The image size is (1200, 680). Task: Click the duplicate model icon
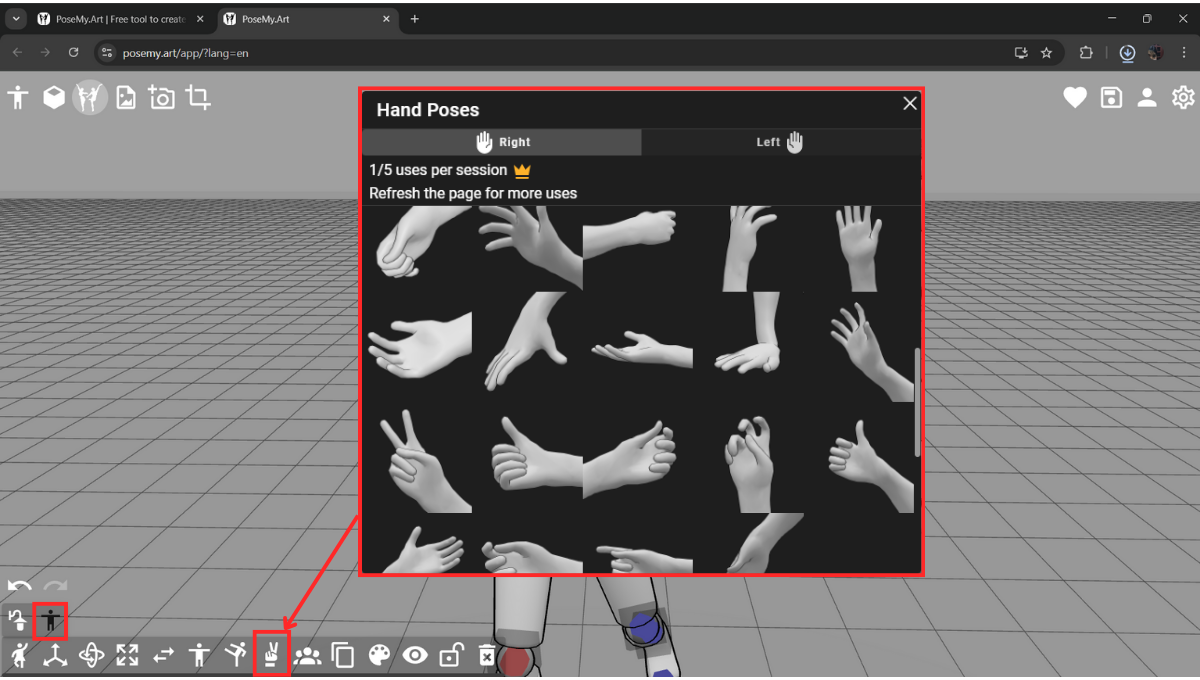pyautogui.click(x=343, y=655)
